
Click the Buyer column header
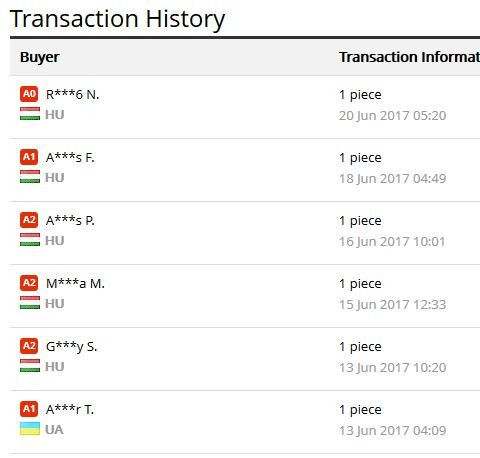click(x=40, y=57)
